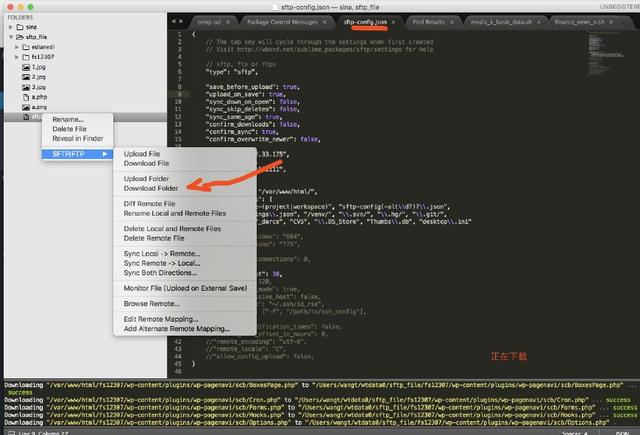Viewport: 640px width, 435px height.
Task: Close the sftp-config.json tab
Action: tap(393, 22)
